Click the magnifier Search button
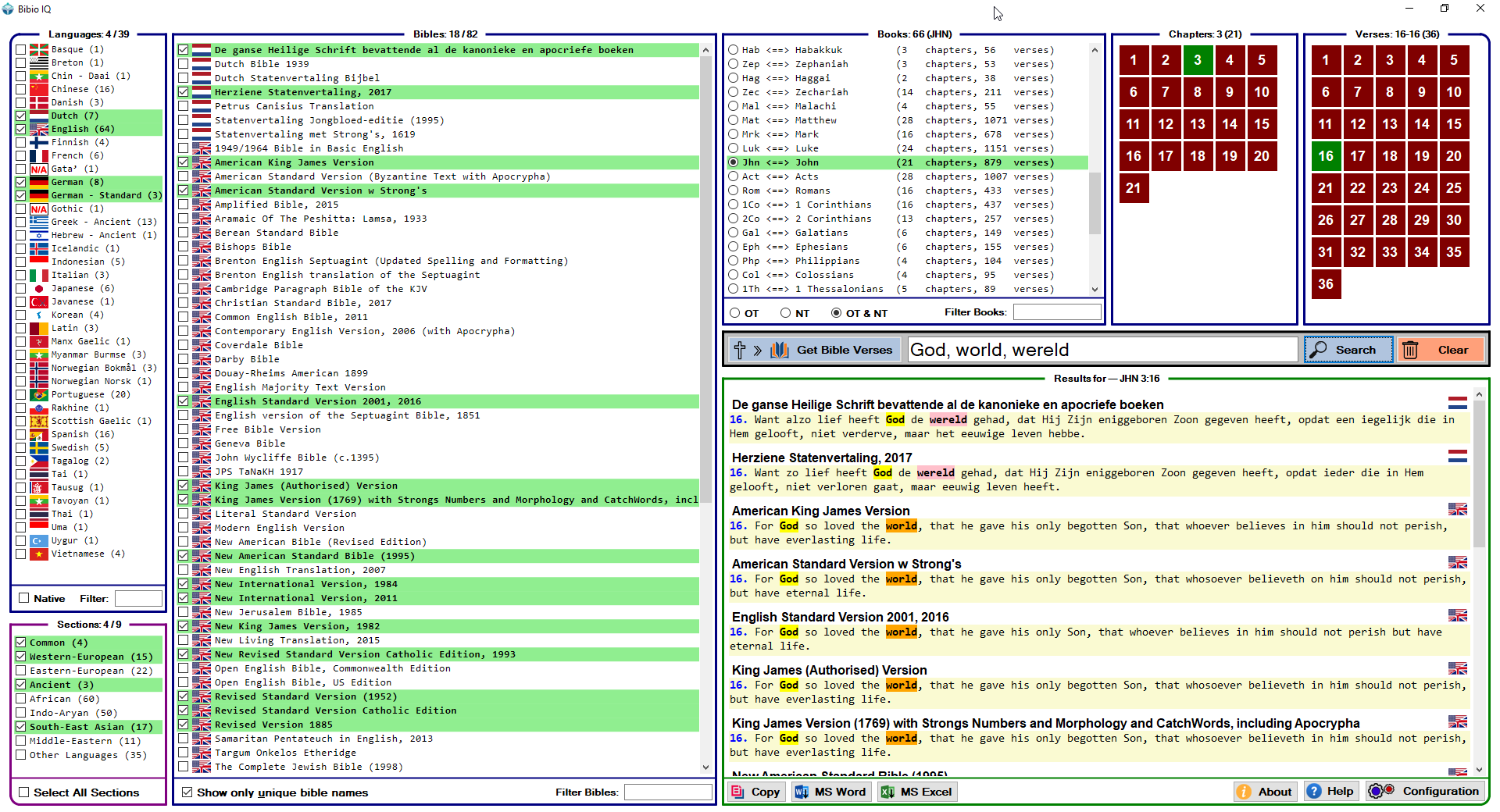 [x=1348, y=350]
